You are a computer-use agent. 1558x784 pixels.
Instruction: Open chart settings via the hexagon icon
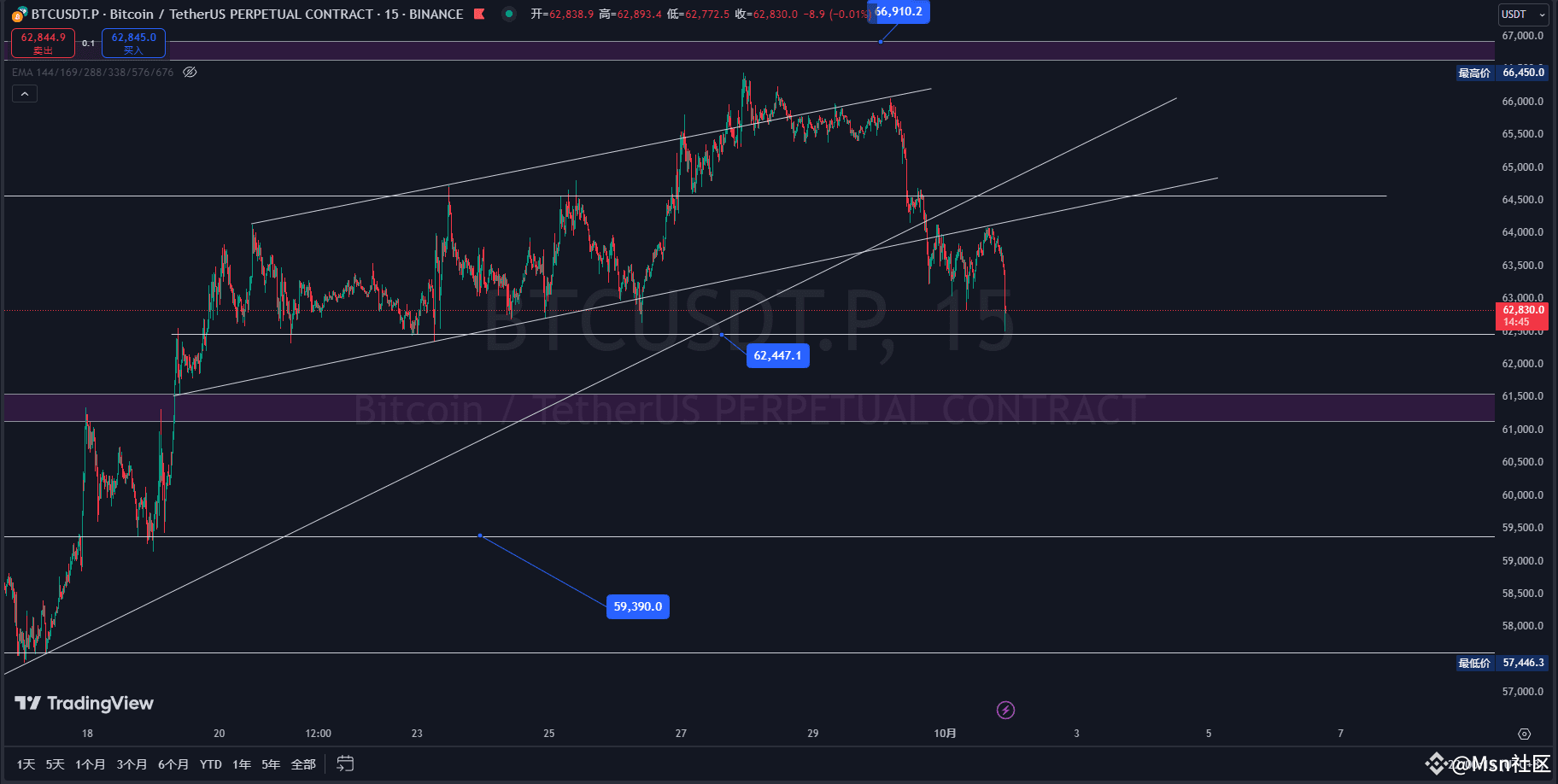pyautogui.click(x=1525, y=733)
